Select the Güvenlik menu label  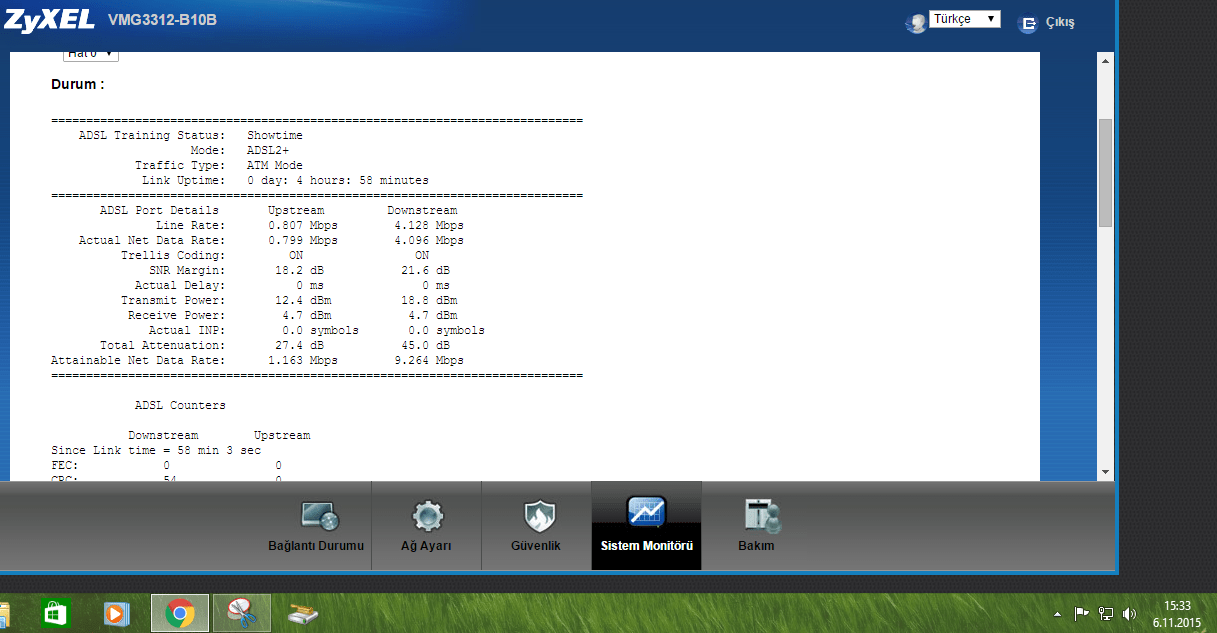pos(536,546)
